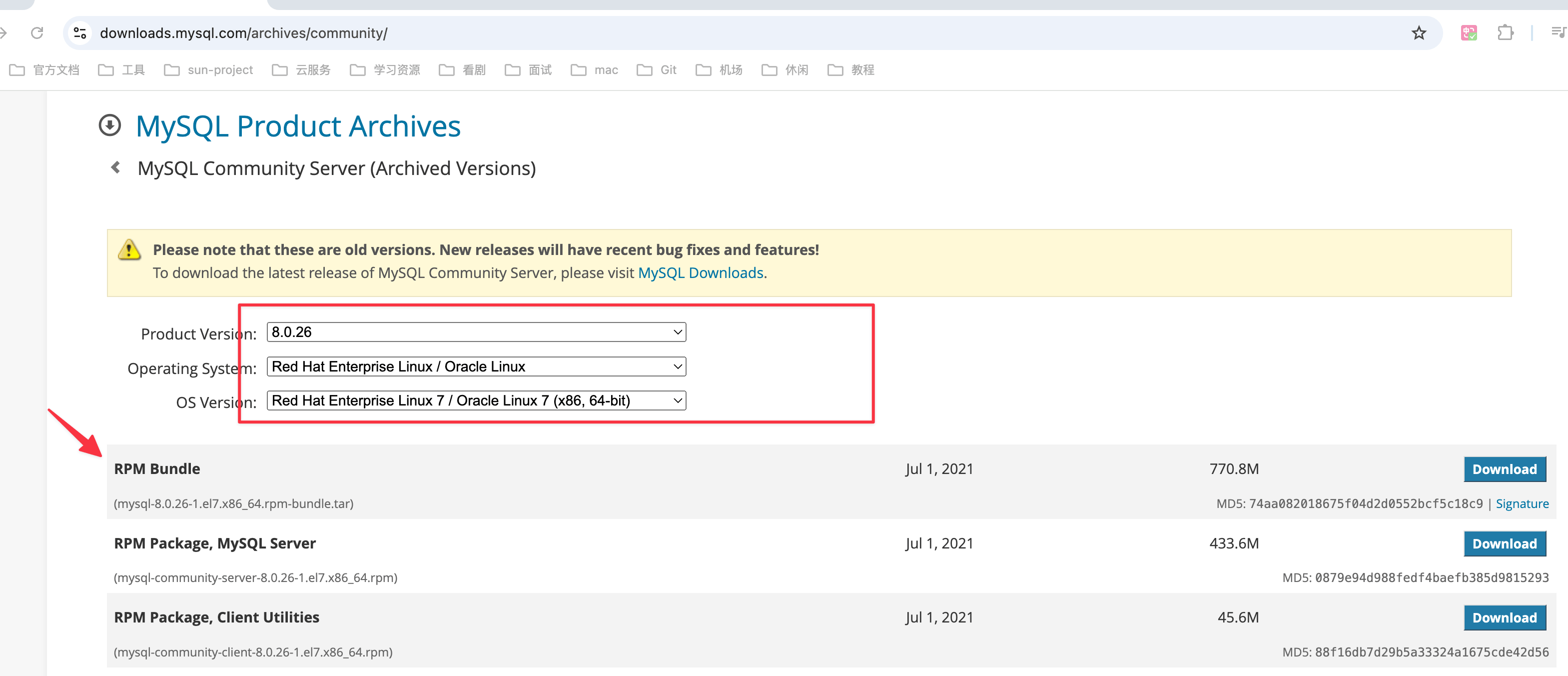1568x676 pixels.
Task: Select the mysql-8.0.26-1.el7.x86_64.rpm-bundle.tar filename
Action: pyautogui.click(x=234, y=503)
